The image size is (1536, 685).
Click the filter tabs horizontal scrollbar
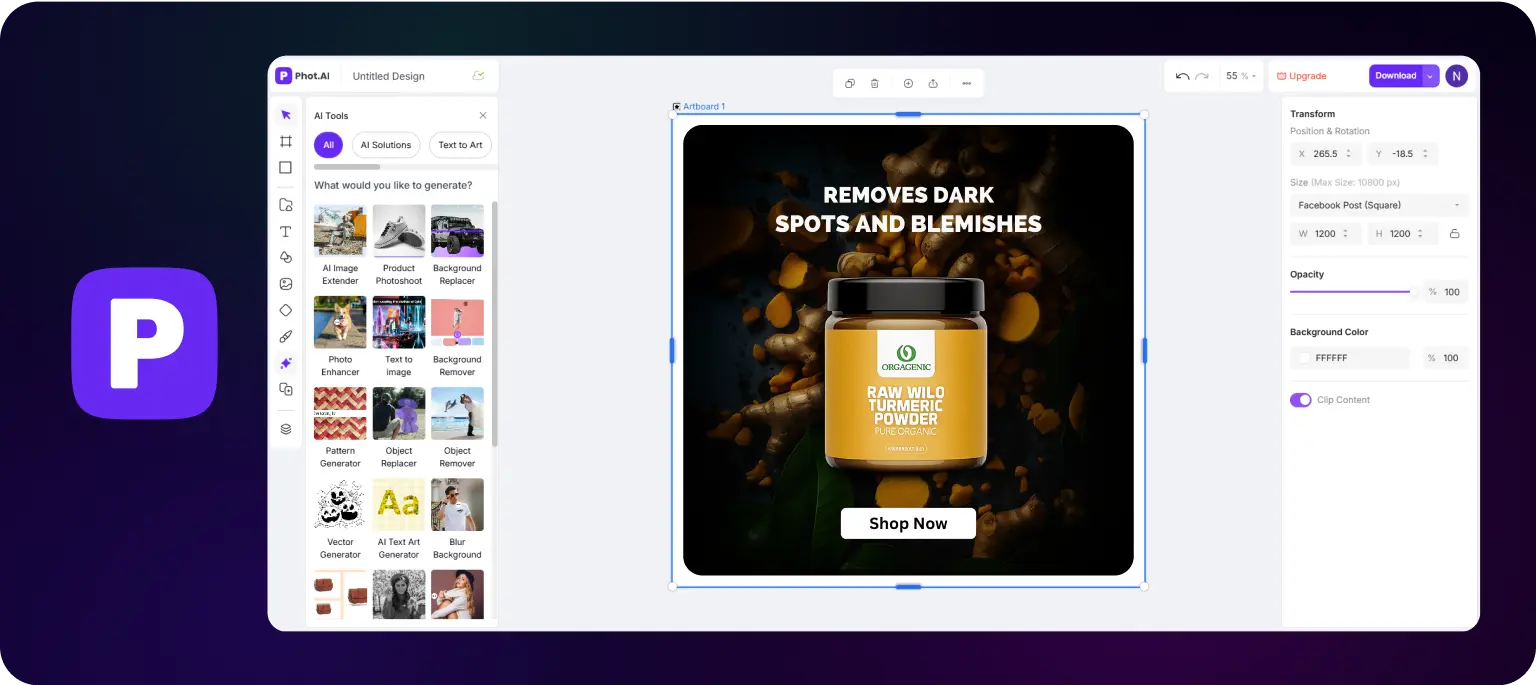point(347,167)
